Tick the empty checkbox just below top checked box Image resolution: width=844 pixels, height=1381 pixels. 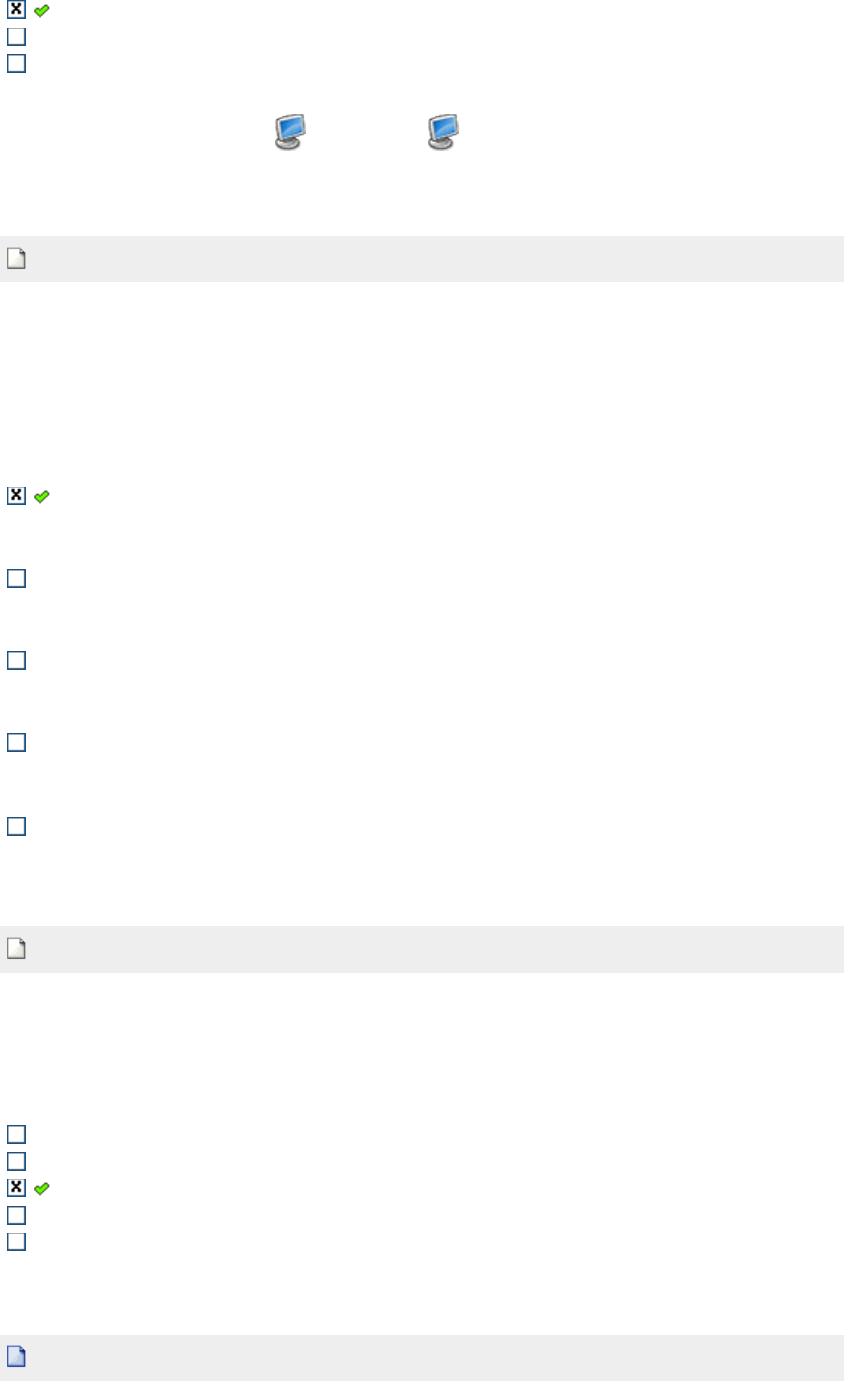pyautogui.click(x=16, y=37)
